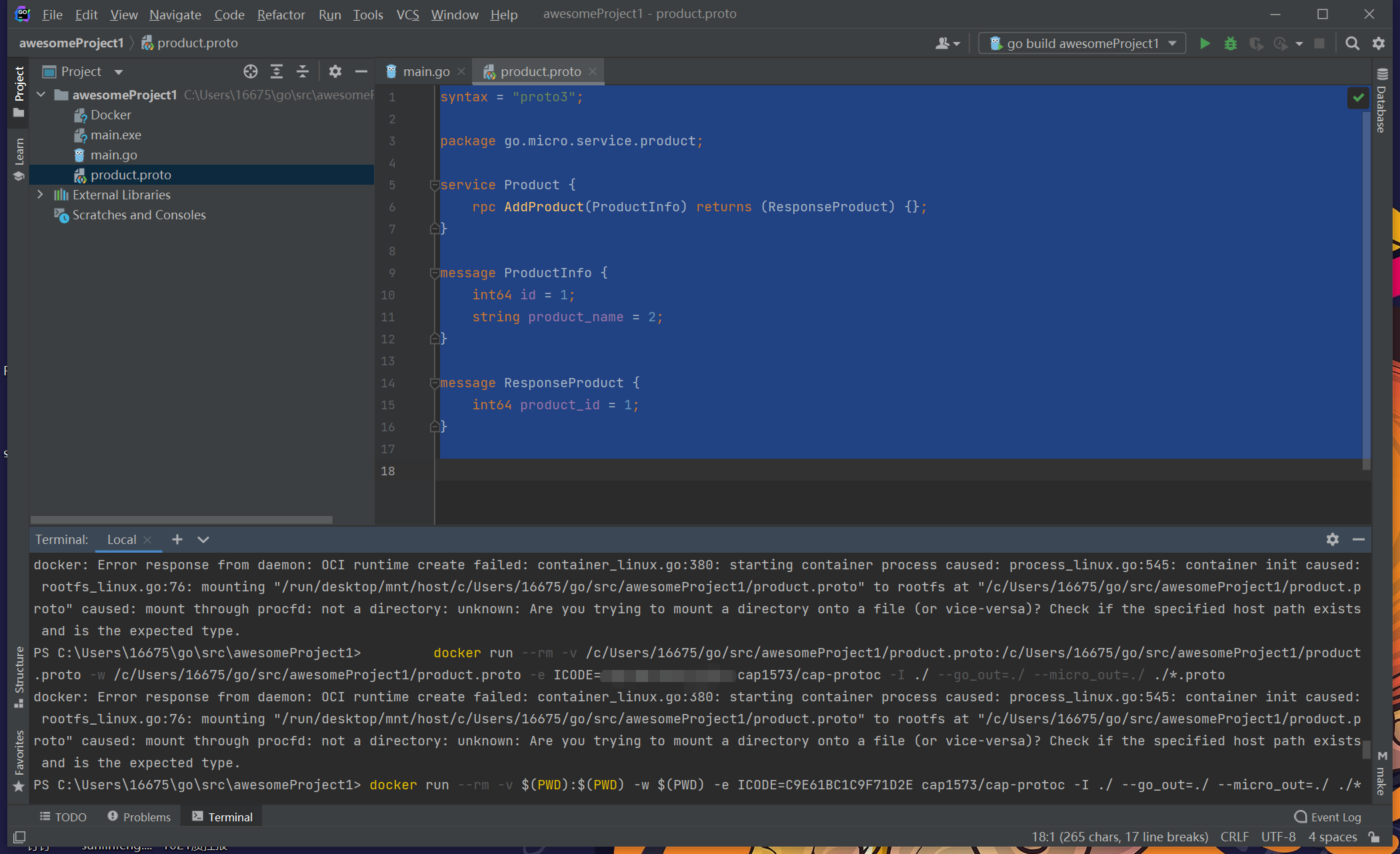Open the Refactor menu
Viewport: 1400px width, 854px height.
coord(281,14)
